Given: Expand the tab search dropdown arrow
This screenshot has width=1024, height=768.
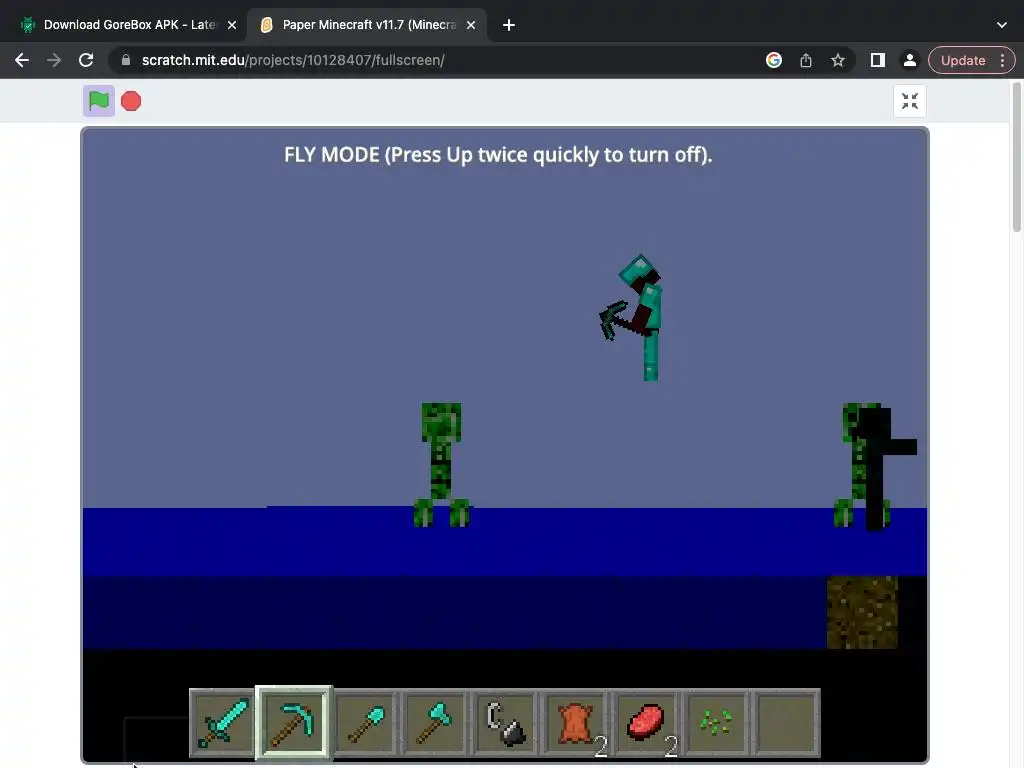Looking at the screenshot, I should pos(1002,25).
